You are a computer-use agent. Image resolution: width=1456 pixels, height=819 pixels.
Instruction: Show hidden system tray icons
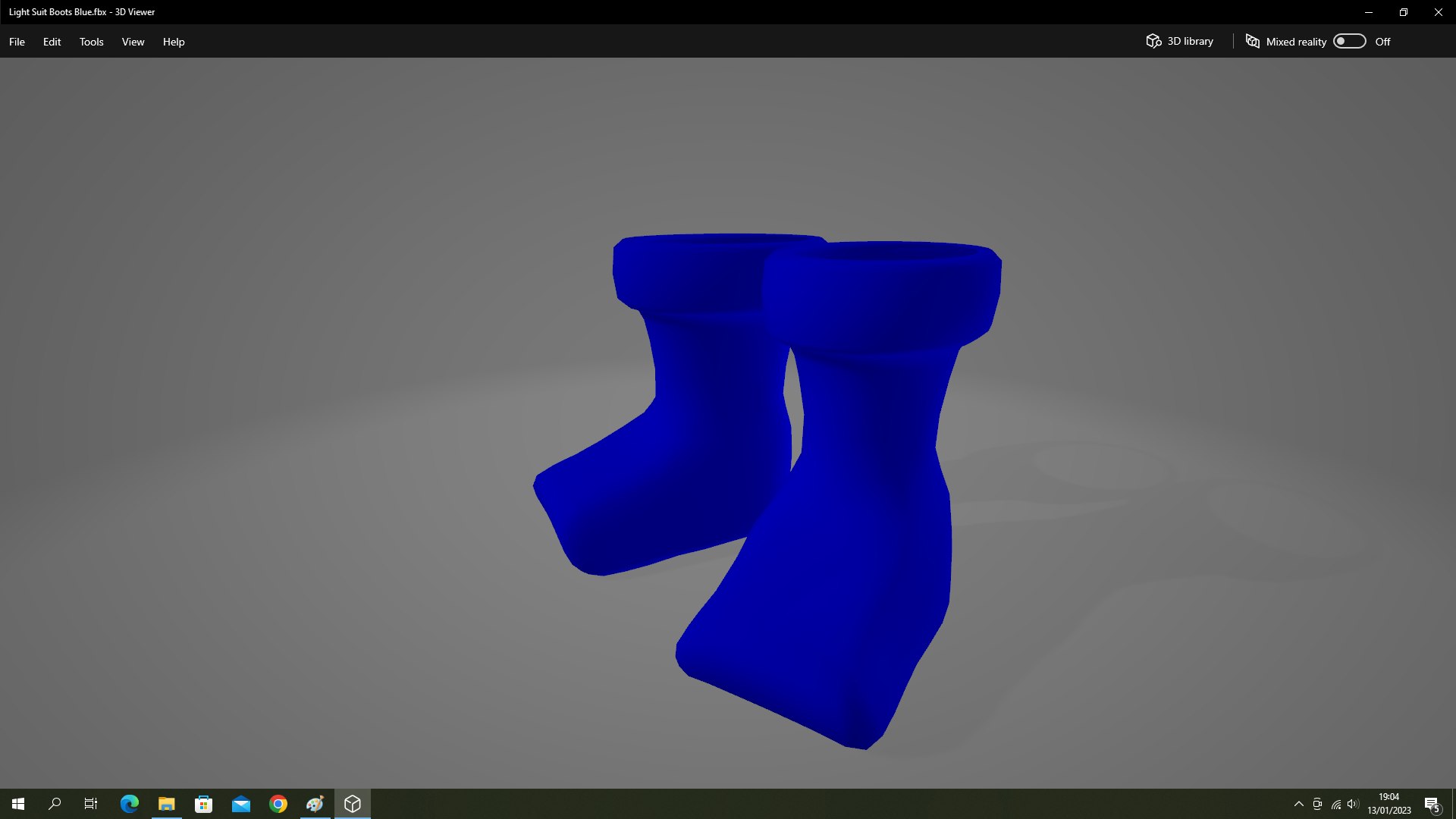tap(1299, 804)
